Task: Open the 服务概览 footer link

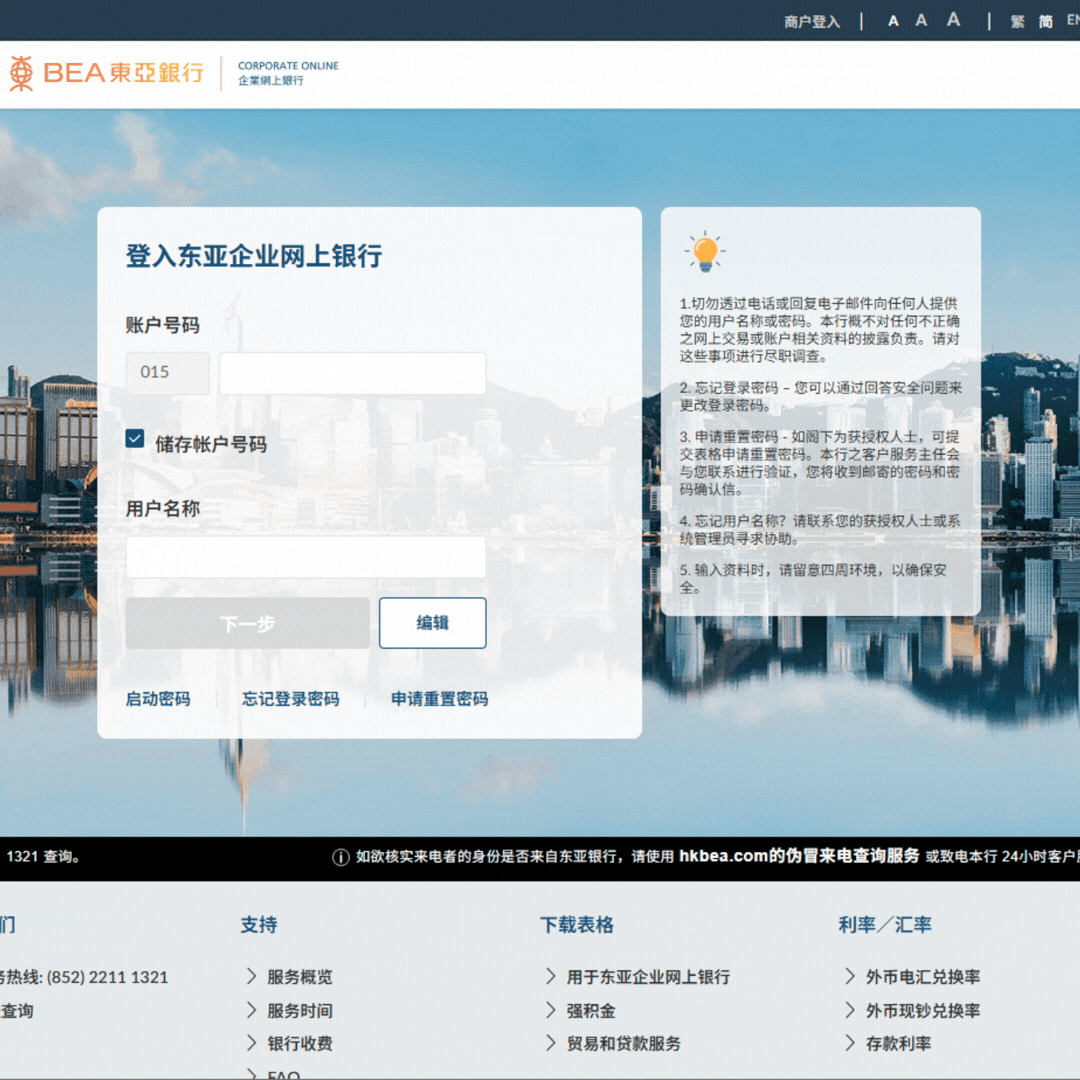Action: point(300,977)
